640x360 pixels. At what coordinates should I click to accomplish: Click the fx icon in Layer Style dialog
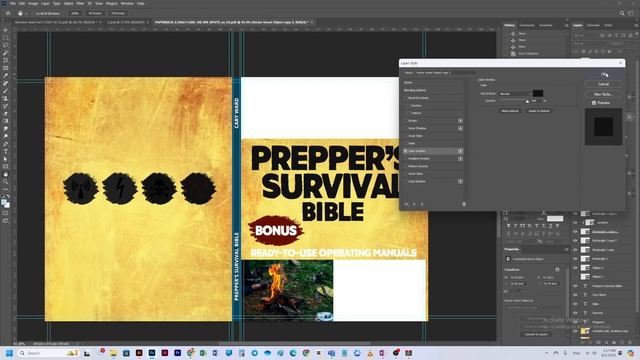[407, 204]
